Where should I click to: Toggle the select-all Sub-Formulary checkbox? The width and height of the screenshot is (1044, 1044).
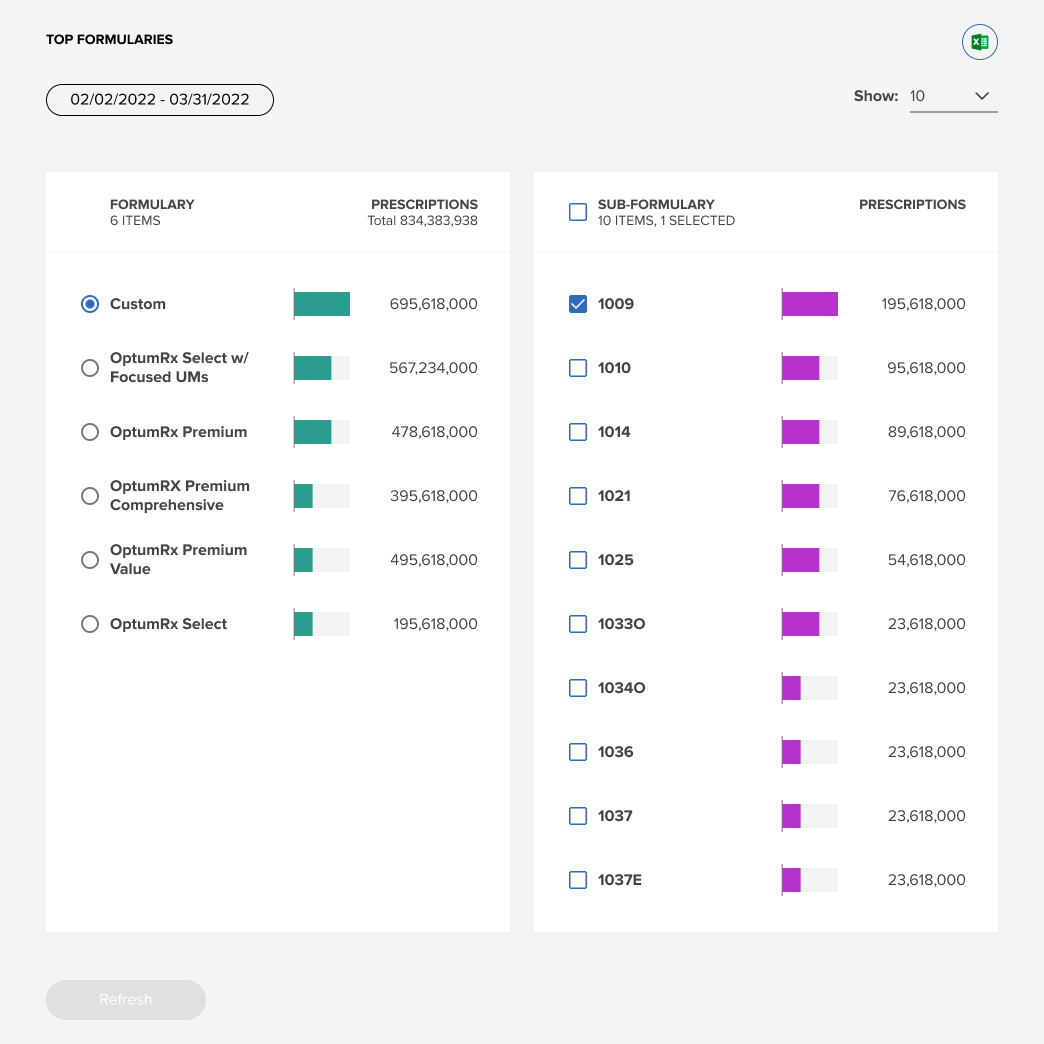tap(578, 212)
